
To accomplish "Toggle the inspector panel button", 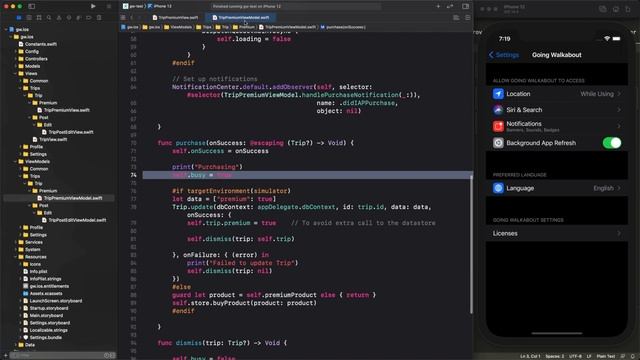I will point(466,6).
